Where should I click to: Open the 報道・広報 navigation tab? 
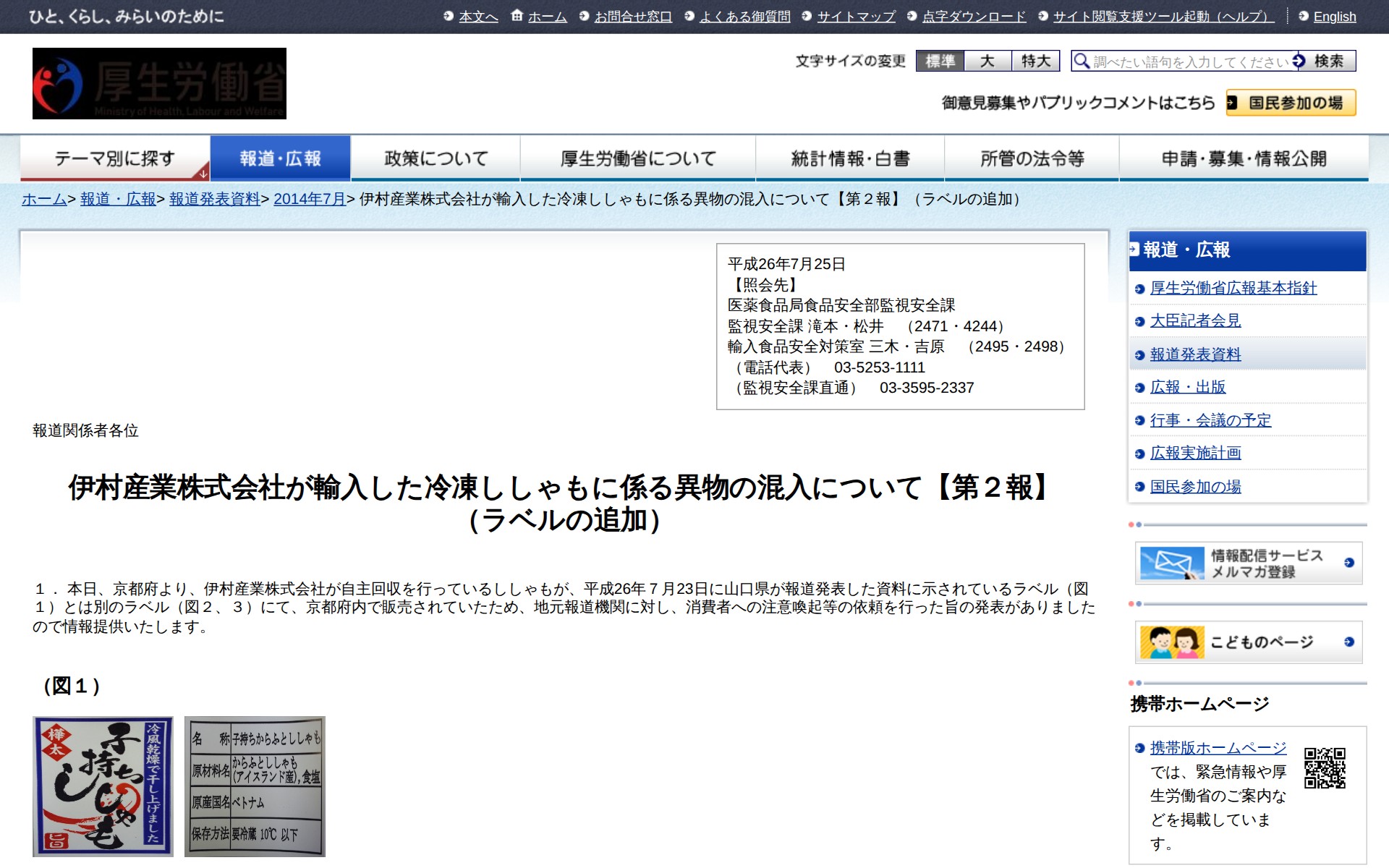point(281,158)
